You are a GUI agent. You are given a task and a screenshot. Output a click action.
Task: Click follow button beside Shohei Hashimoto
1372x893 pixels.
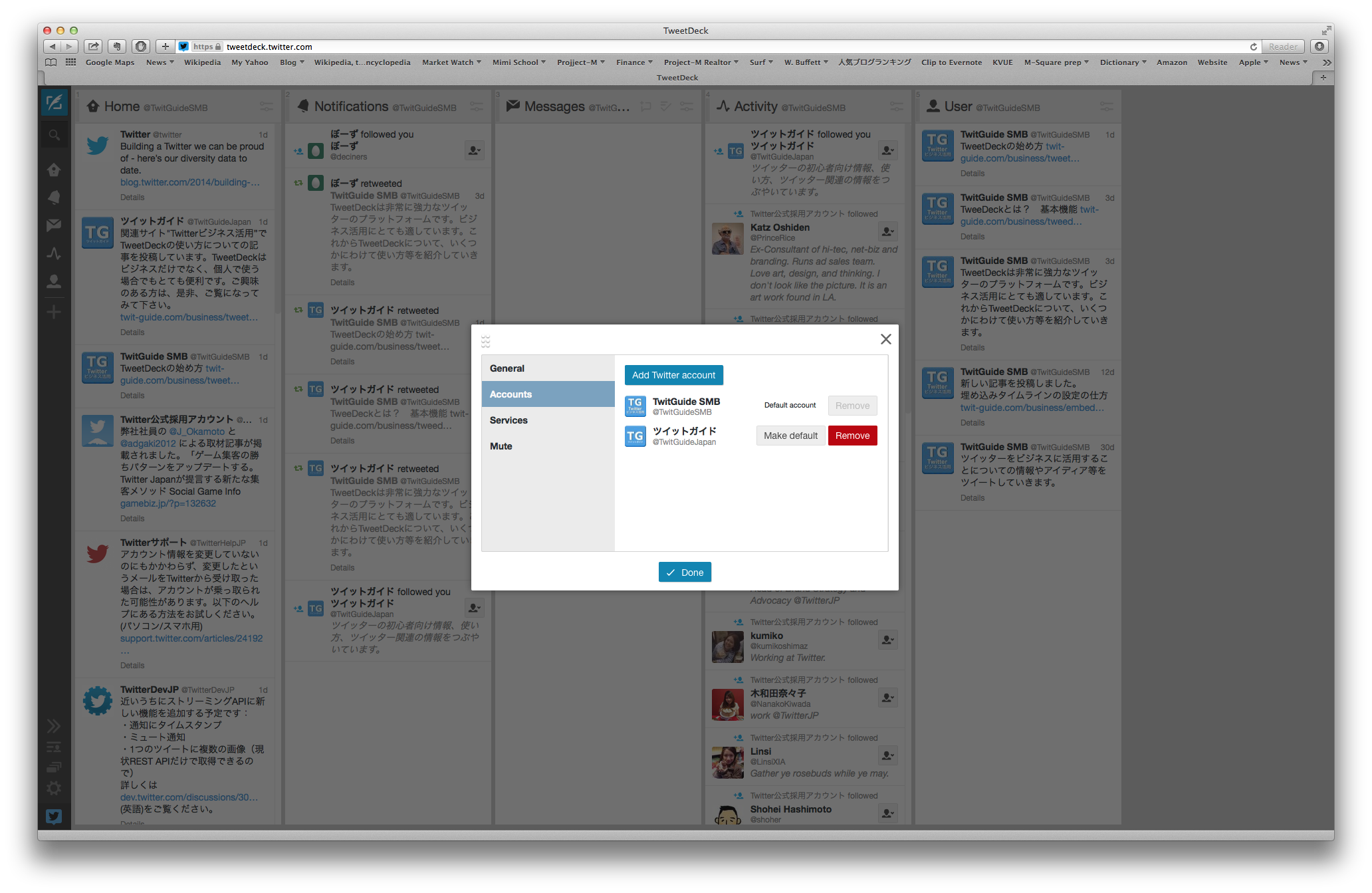(887, 813)
